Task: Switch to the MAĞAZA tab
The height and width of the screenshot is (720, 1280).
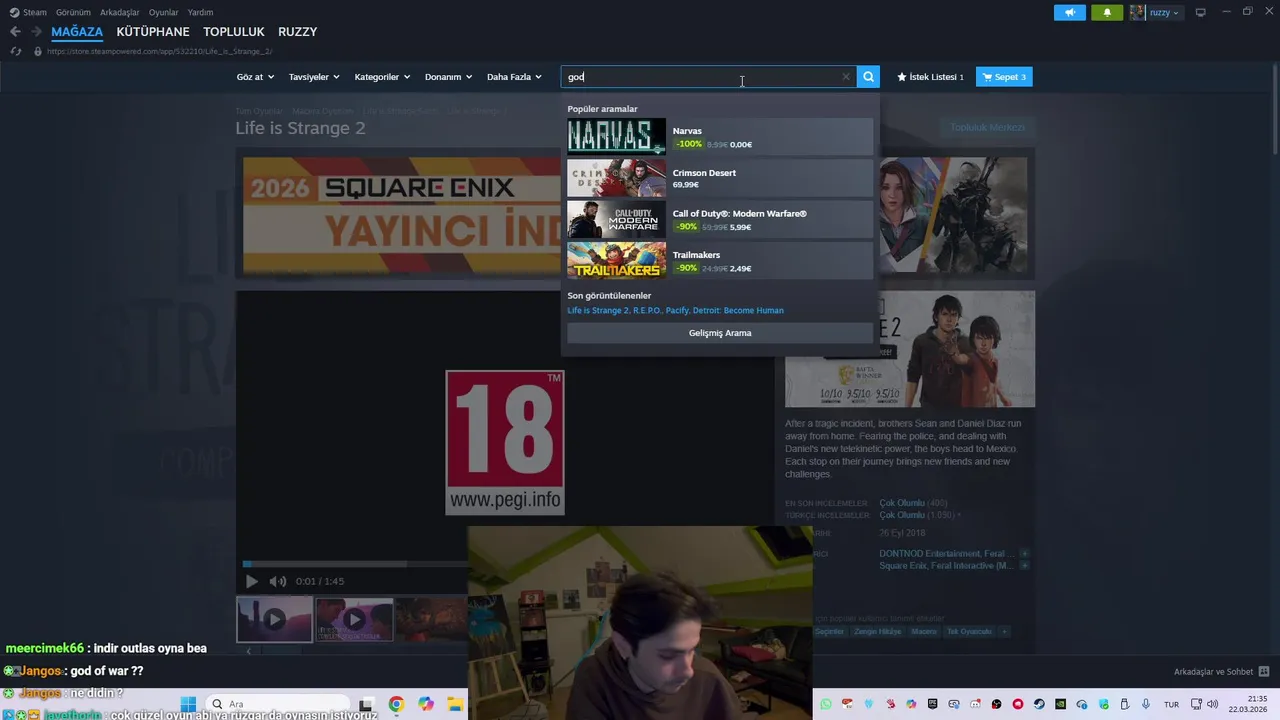Action: 77,32
